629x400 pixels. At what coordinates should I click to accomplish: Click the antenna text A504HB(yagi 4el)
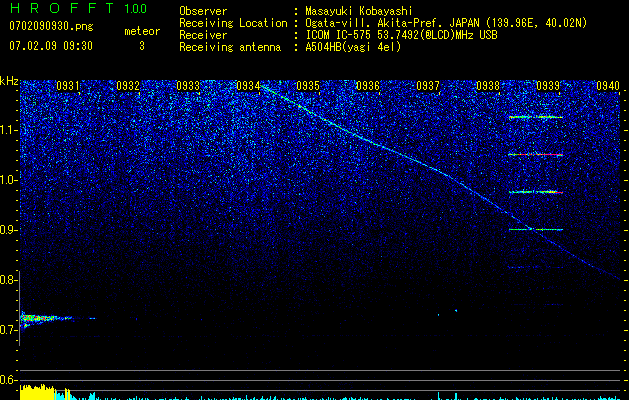[353, 47]
